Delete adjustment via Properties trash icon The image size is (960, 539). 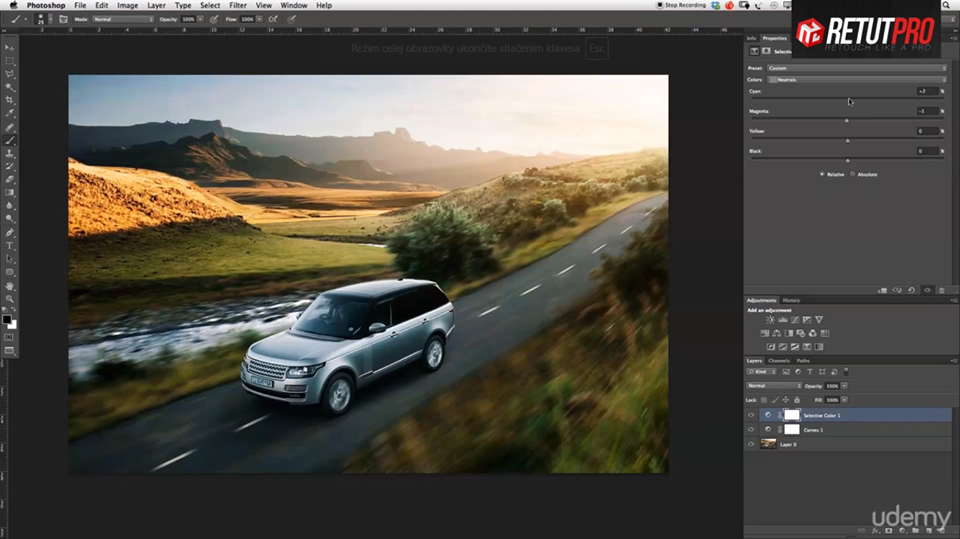click(941, 290)
